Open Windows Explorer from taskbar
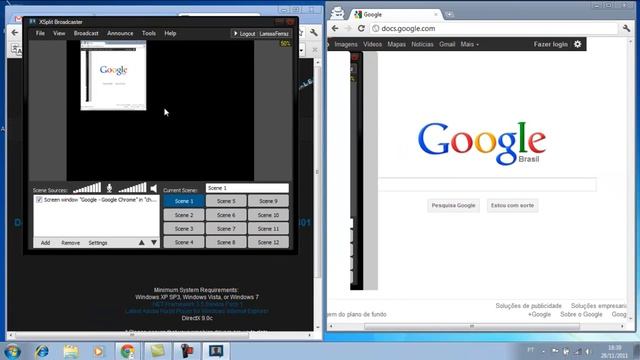Viewport: 640px width, 360px height. point(71,351)
